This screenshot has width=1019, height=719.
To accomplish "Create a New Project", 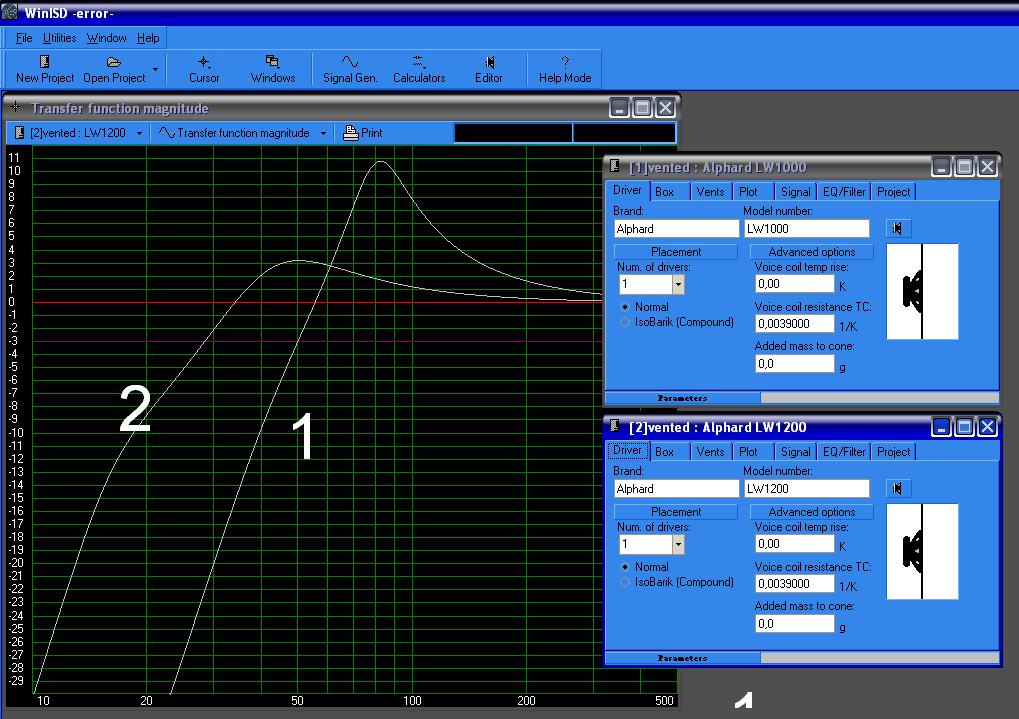I will pos(42,68).
